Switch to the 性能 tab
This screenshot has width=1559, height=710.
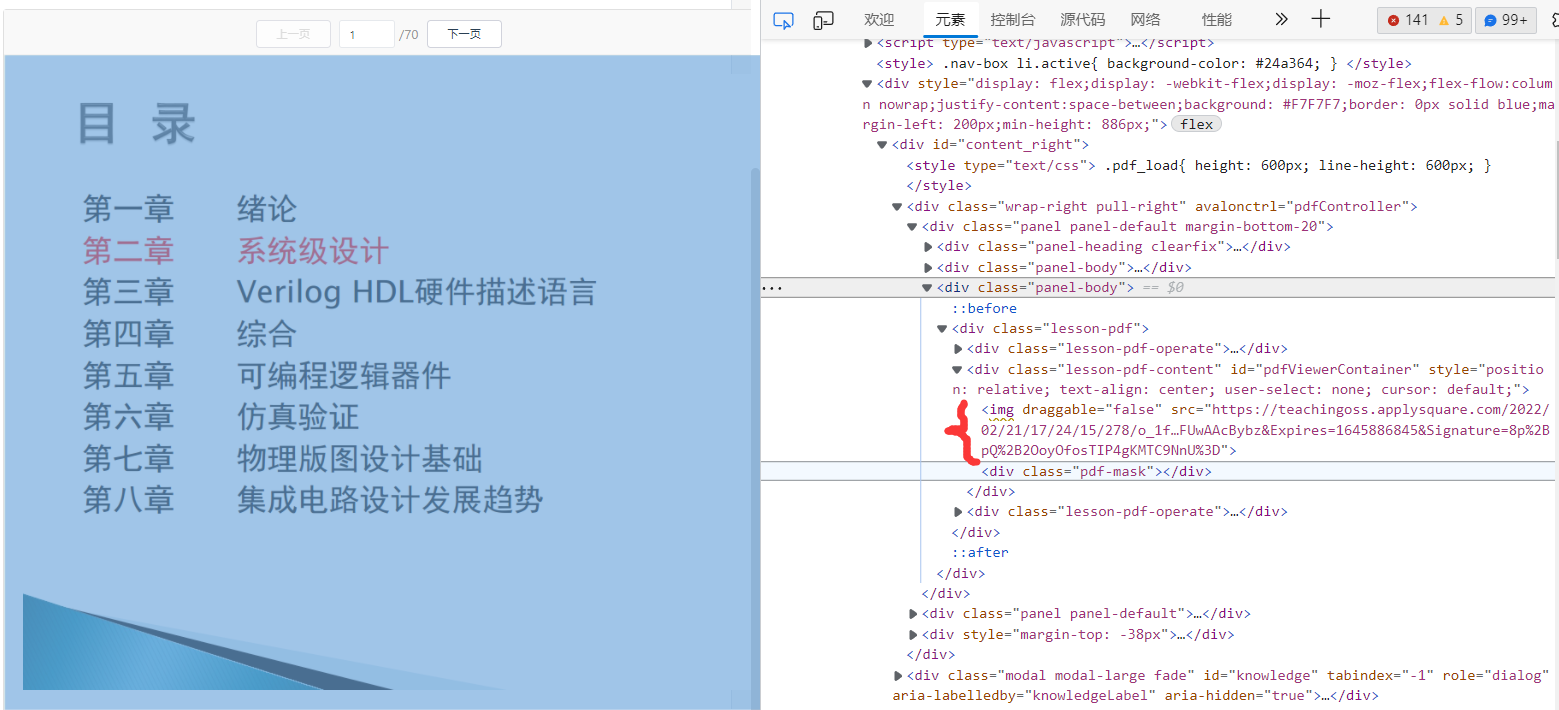point(1217,19)
